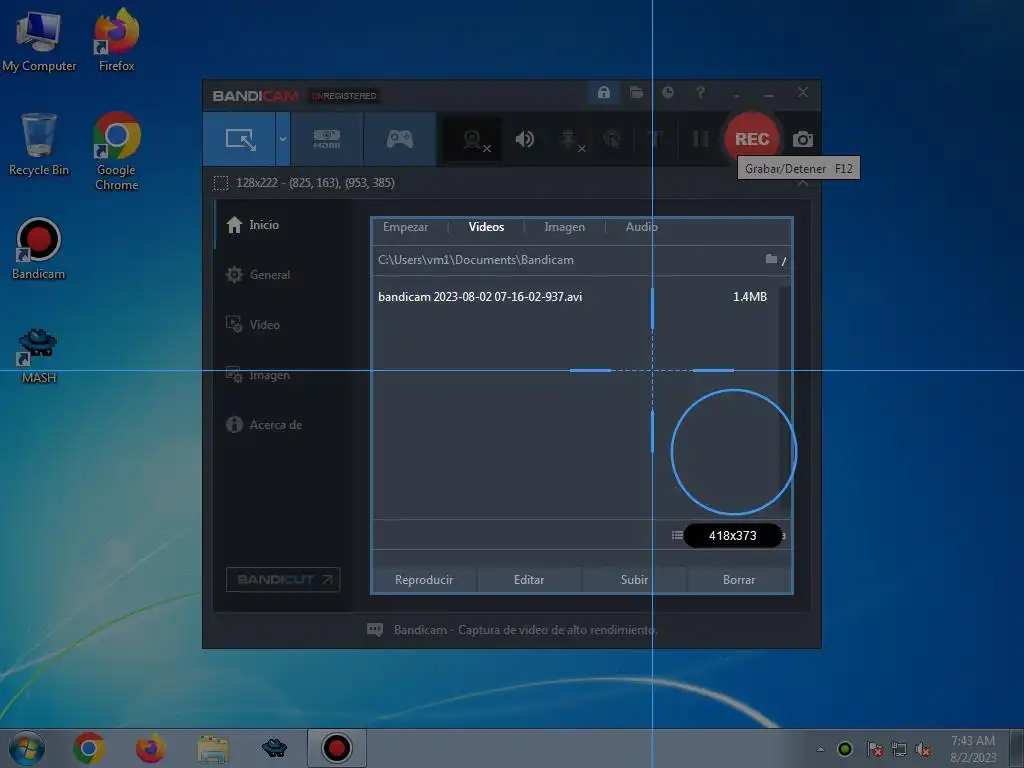Show hidden system tray icons arrow
Viewport: 1024px width, 768px height.
pyautogui.click(x=820, y=749)
